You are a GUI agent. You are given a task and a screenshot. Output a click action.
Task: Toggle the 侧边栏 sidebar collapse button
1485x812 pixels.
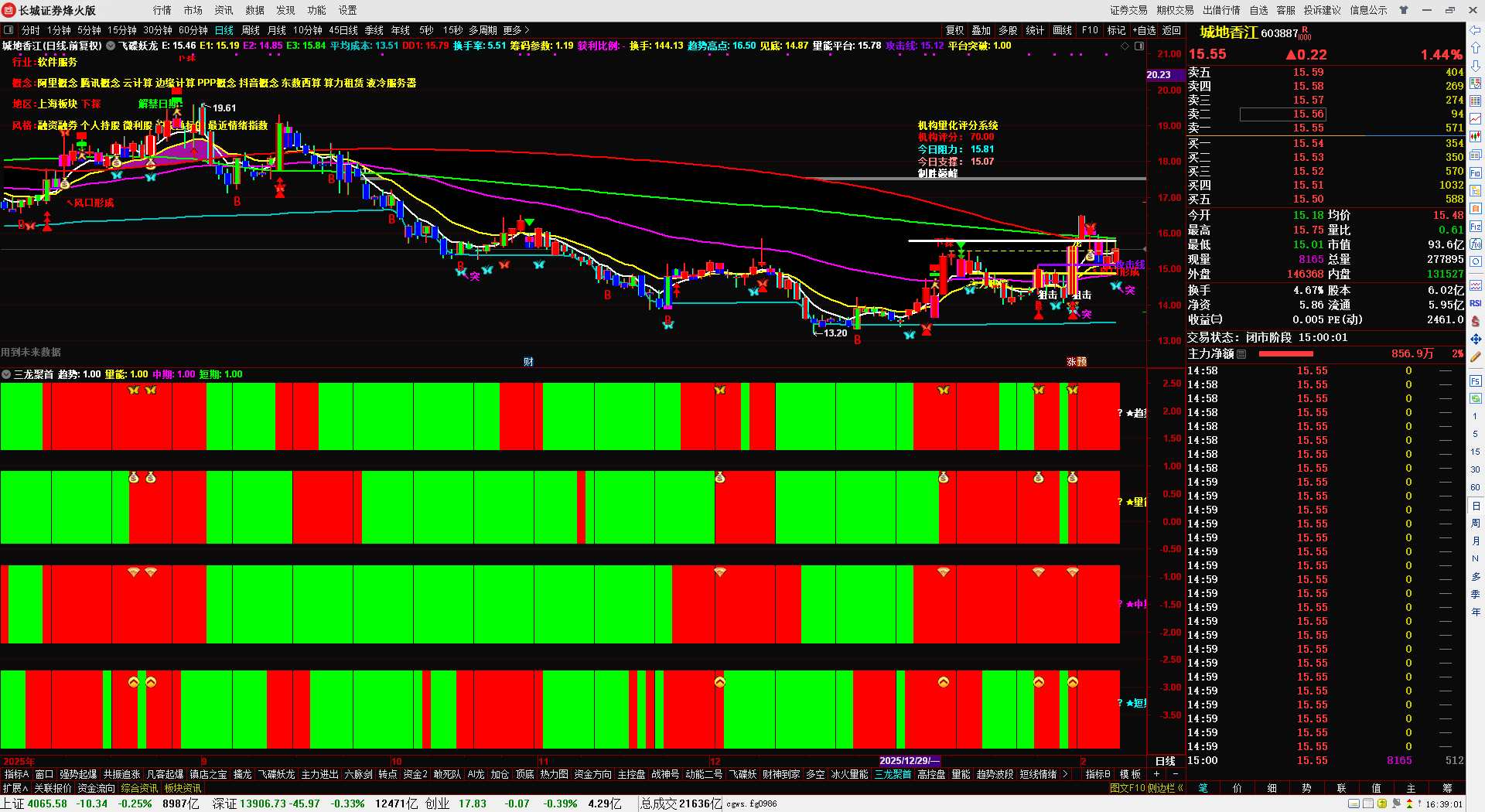[x=1166, y=788]
